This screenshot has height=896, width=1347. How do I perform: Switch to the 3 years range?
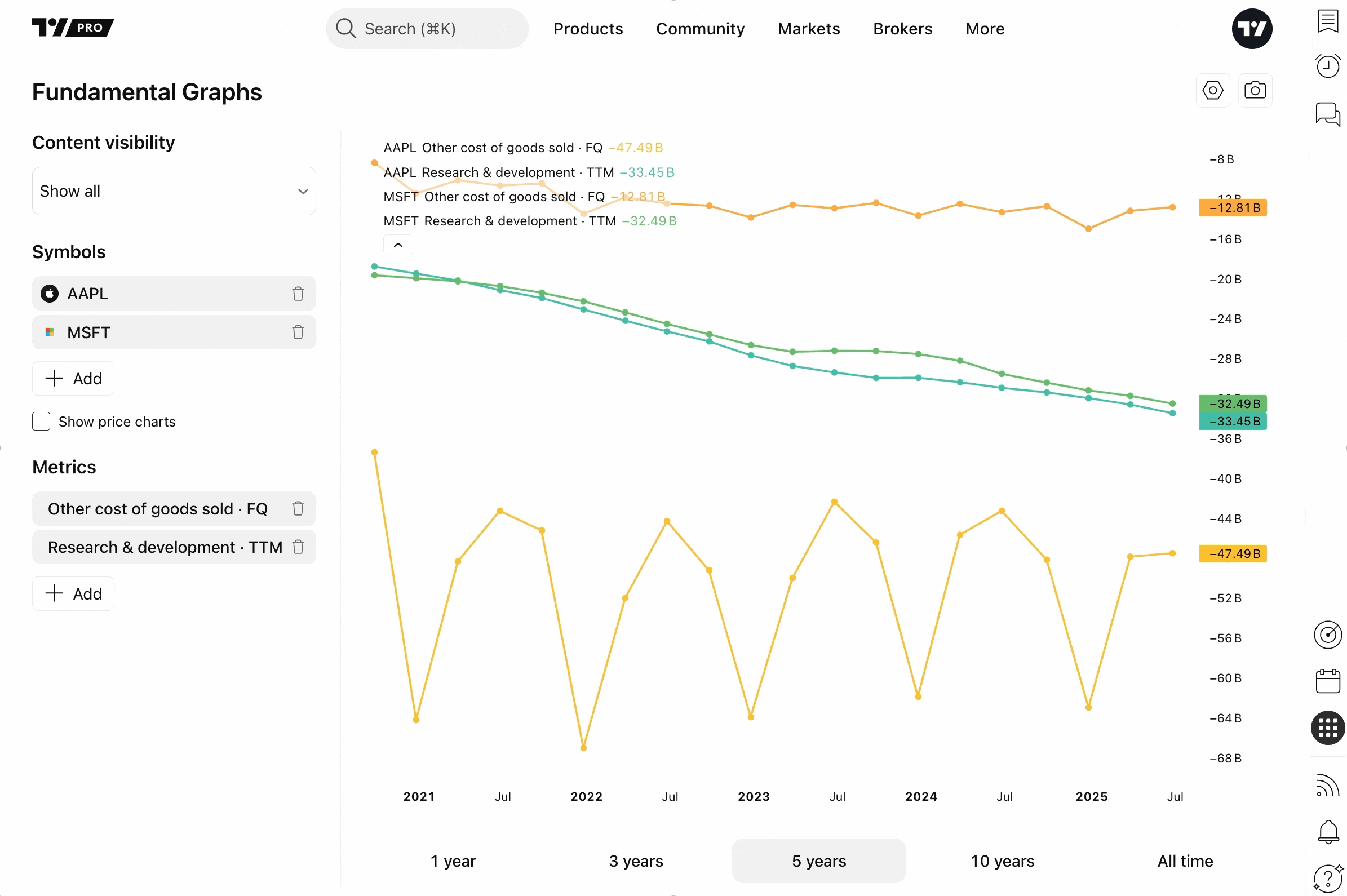[x=636, y=860]
